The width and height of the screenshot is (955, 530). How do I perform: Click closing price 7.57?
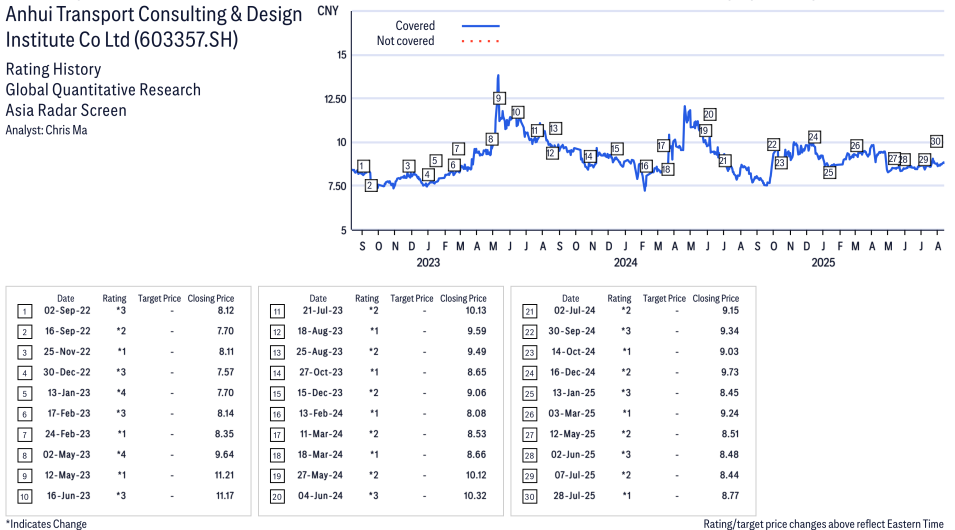pyautogui.click(x=225, y=372)
